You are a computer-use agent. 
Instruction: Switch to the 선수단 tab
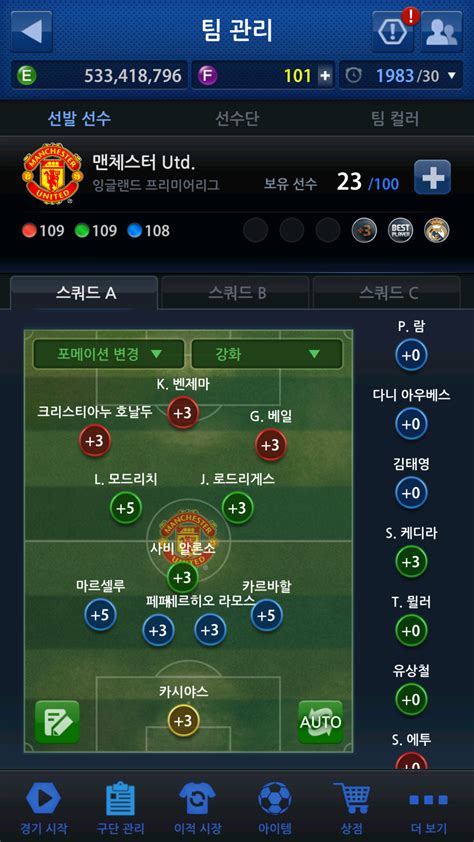tap(237, 118)
